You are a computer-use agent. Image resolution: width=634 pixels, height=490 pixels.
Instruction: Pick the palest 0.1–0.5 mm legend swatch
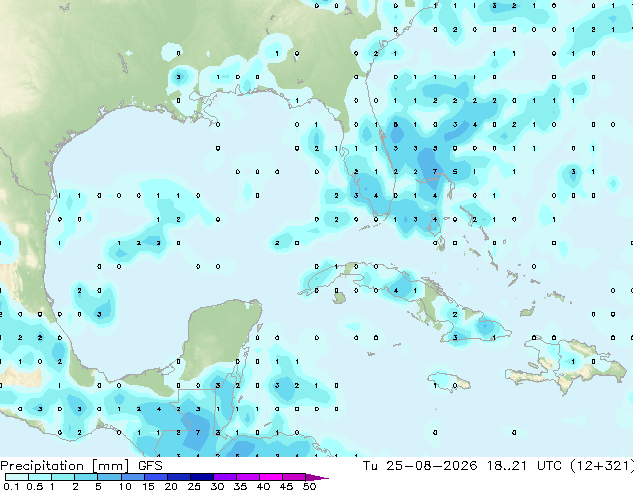17,477
